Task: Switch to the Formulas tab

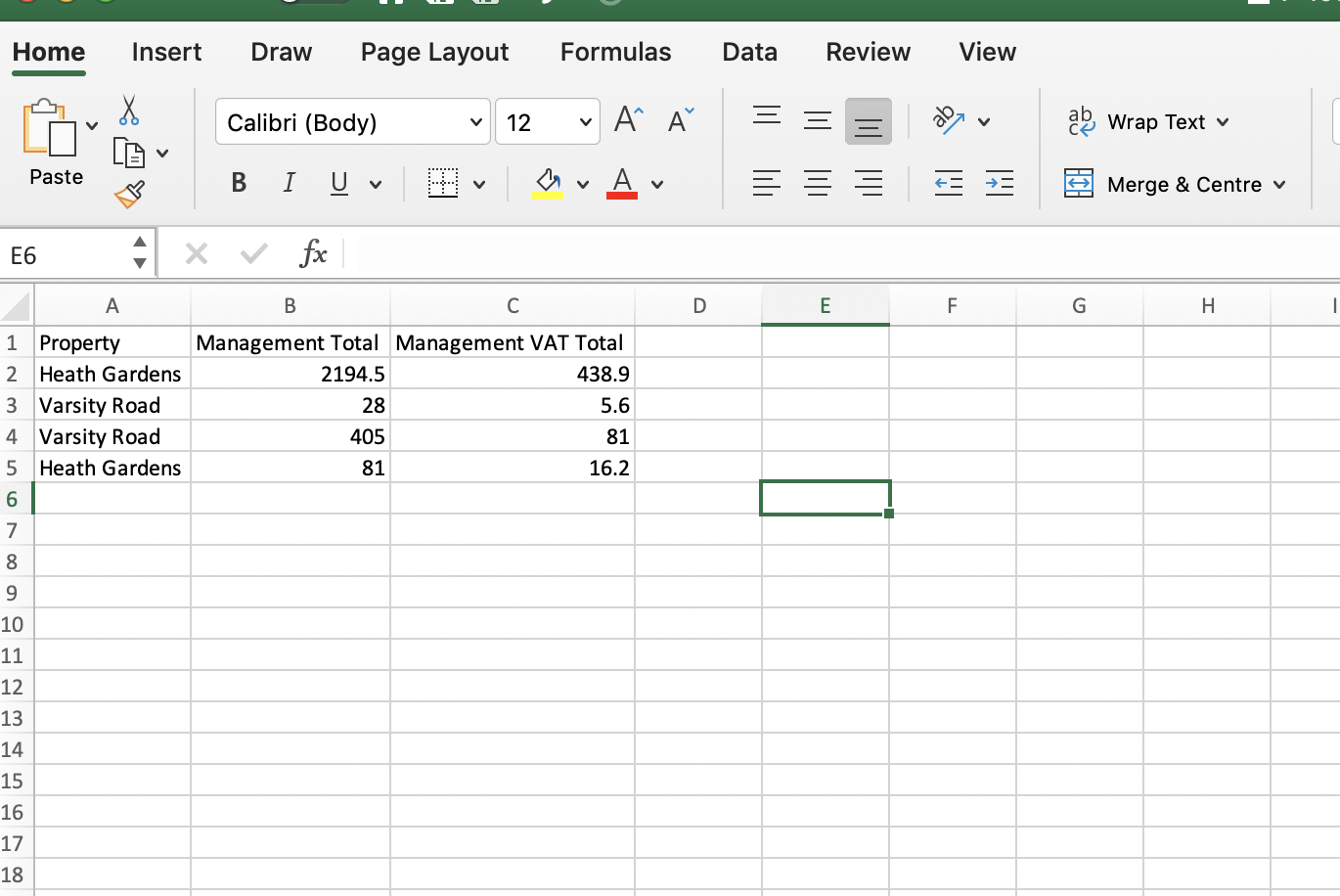Action: tap(615, 52)
